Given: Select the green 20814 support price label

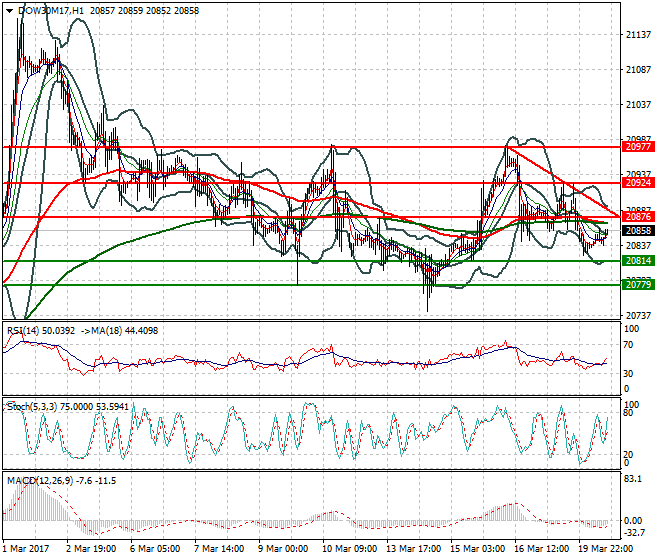Looking at the screenshot, I should tap(638, 261).
